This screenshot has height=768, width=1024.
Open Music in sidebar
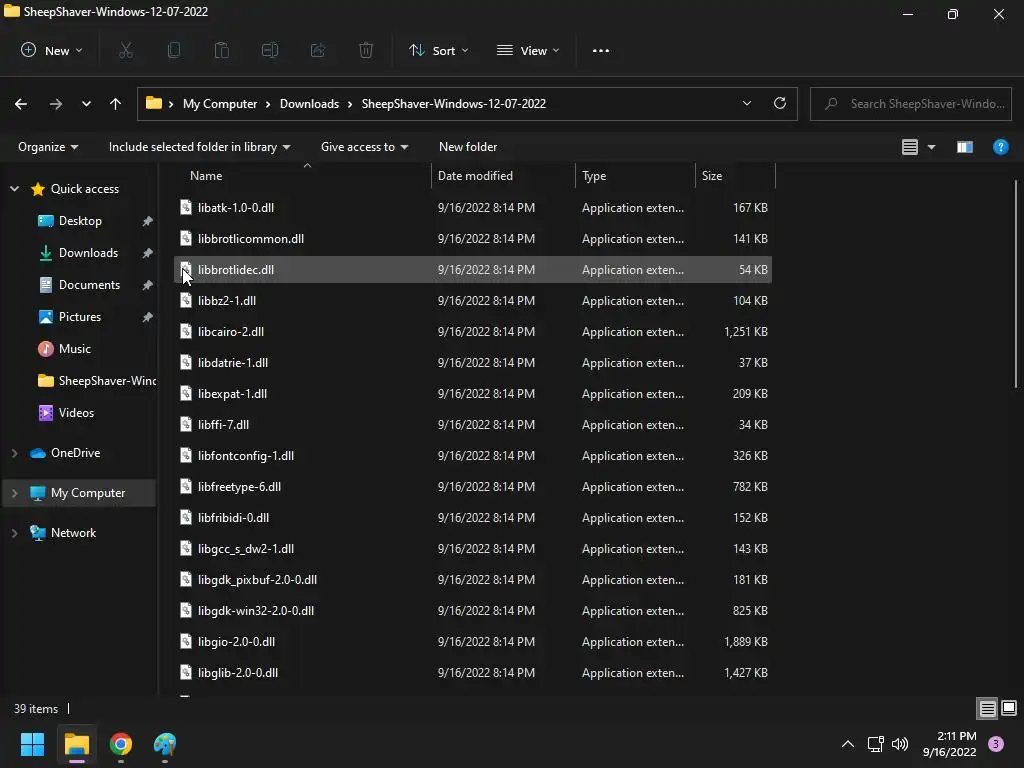pyautogui.click(x=74, y=349)
